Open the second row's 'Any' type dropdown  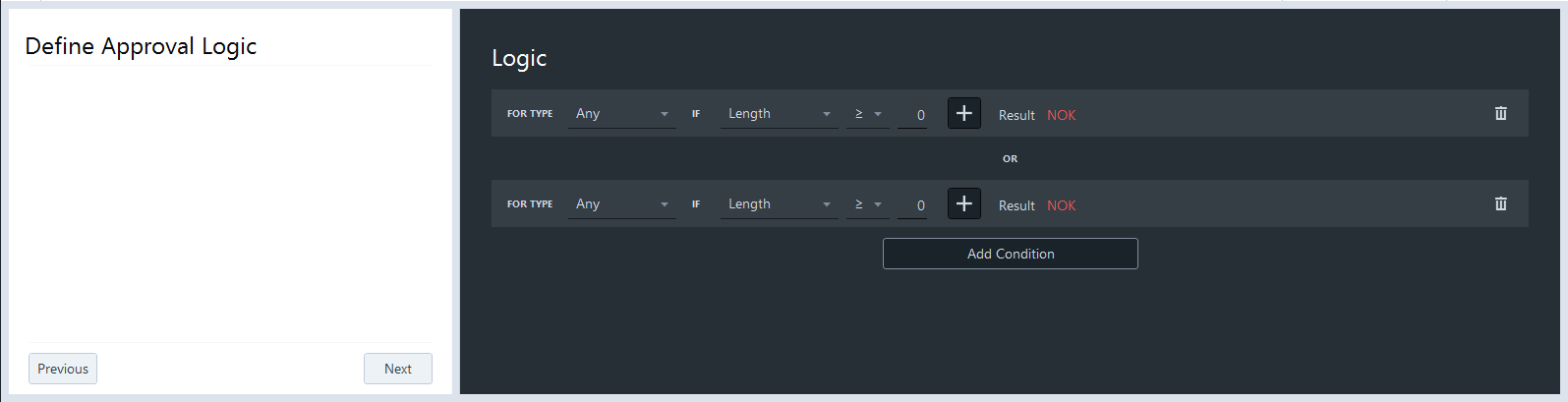[621, 204]
